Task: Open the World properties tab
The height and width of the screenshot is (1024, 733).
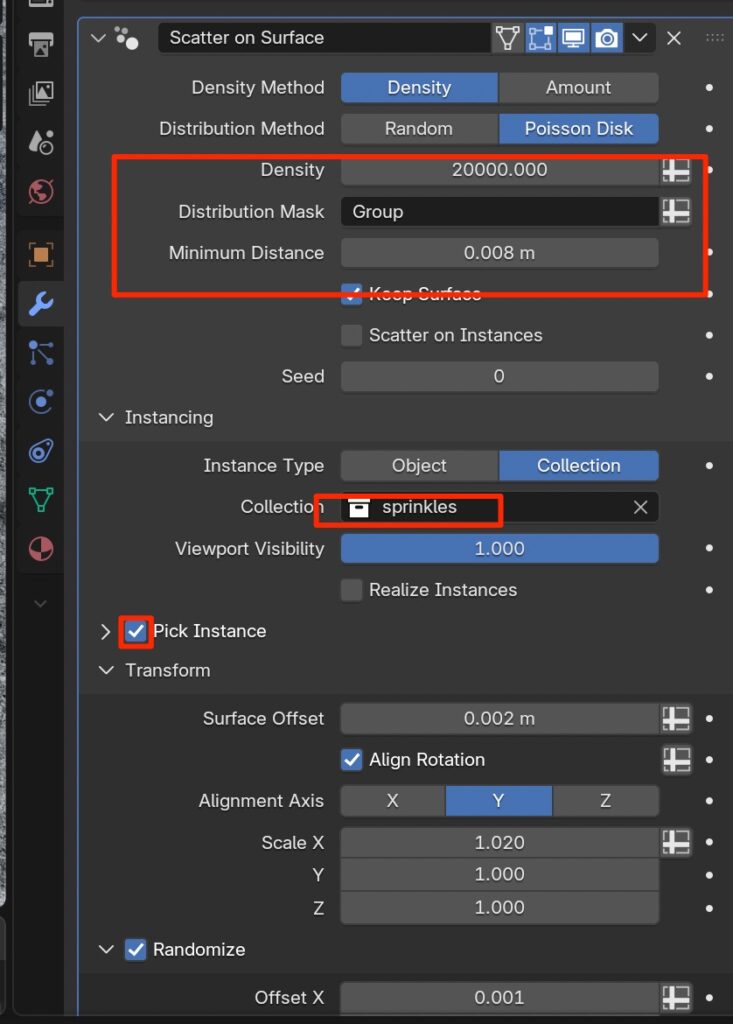Action: point(41,191)
